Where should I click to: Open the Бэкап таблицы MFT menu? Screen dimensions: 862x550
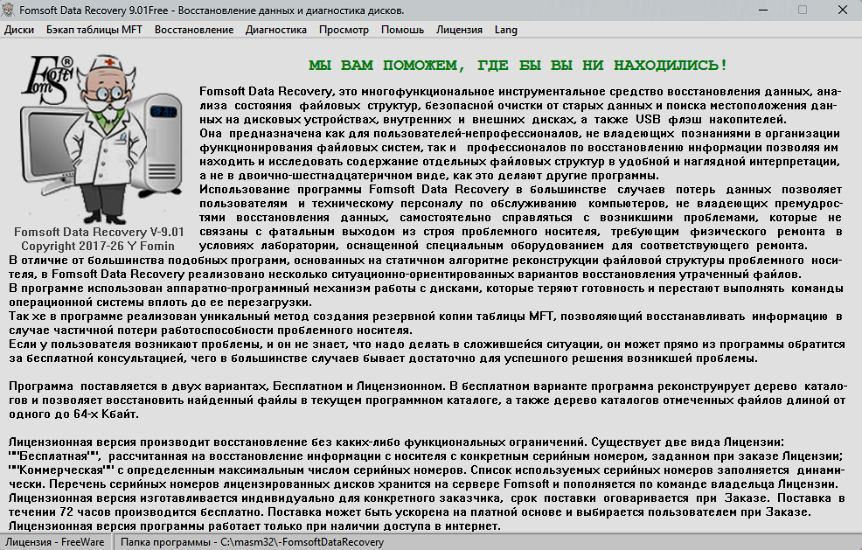click(94, 30)
